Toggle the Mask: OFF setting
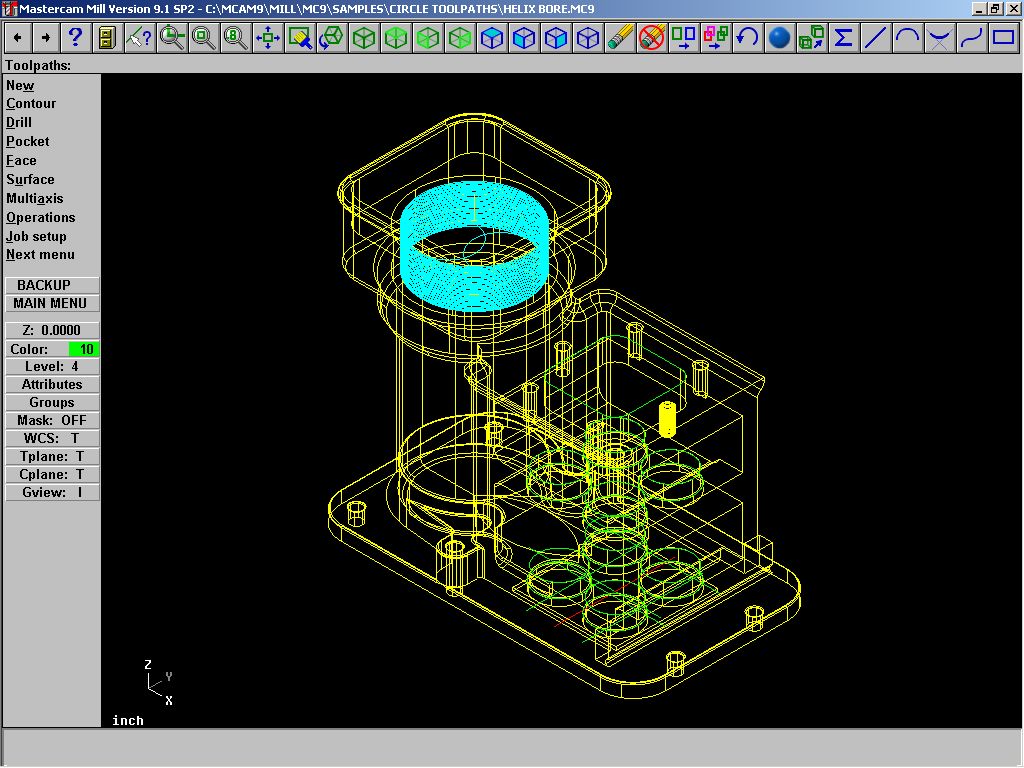The image size is (1024, 768). pyautogui.click(x=52, y=421)
